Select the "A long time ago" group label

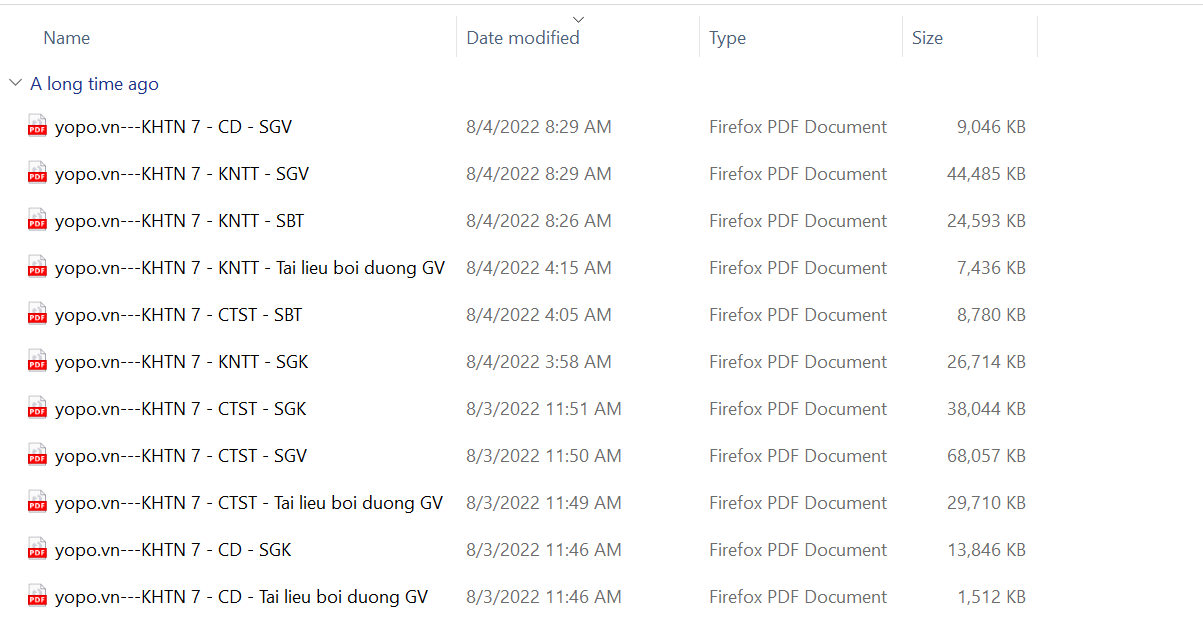point(94,84)
